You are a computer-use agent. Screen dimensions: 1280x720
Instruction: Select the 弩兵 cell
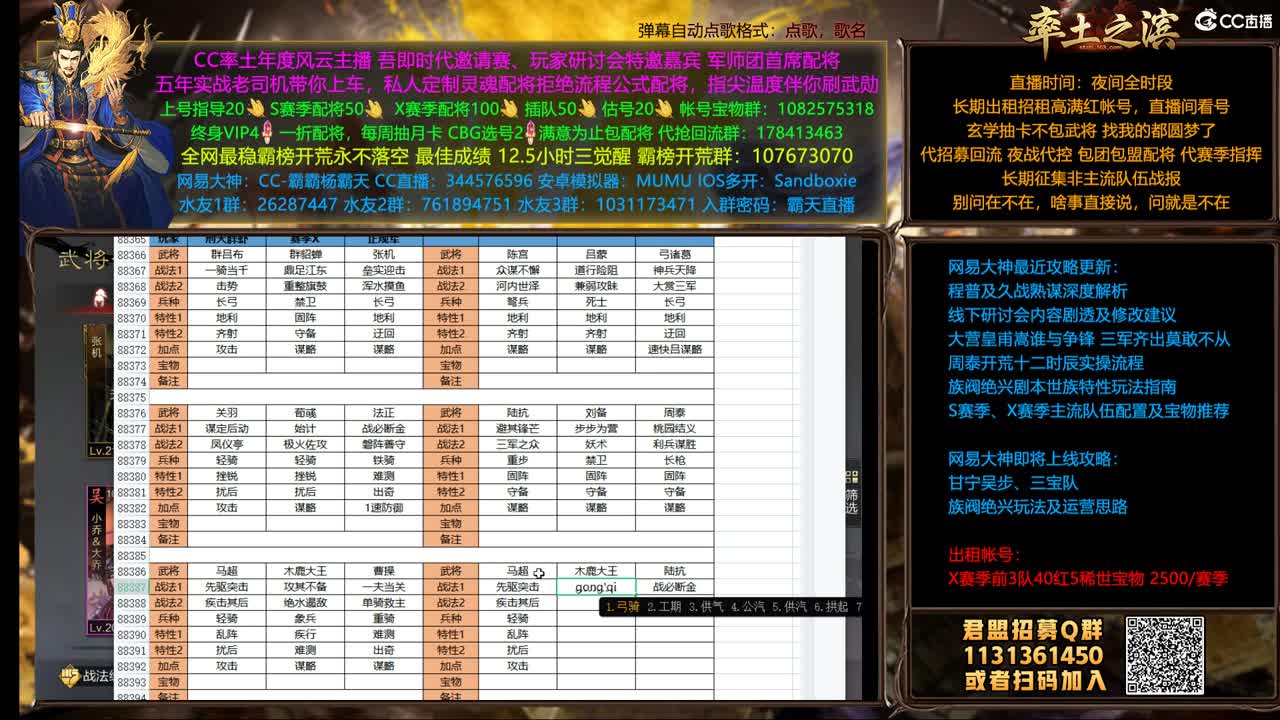coord(518,302)
